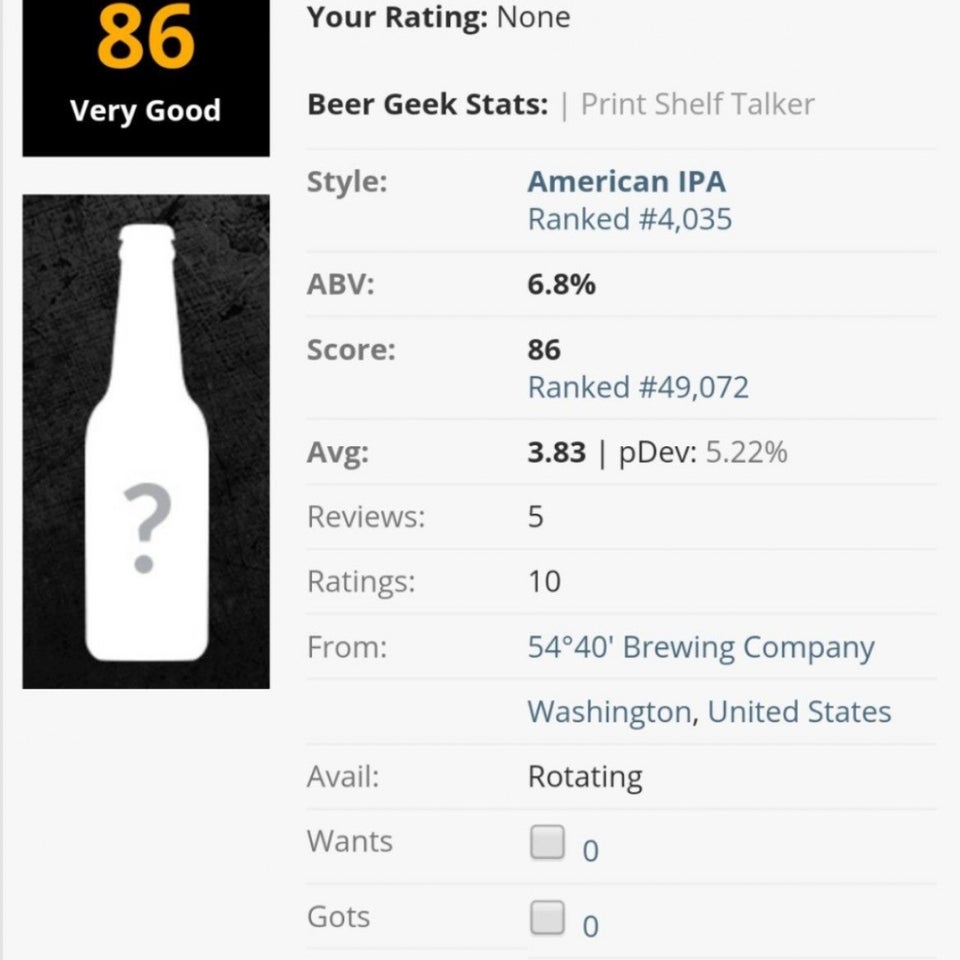960x960 pixels.
Task: Click the orange 86 score number
Action: [x=146, y=37]
